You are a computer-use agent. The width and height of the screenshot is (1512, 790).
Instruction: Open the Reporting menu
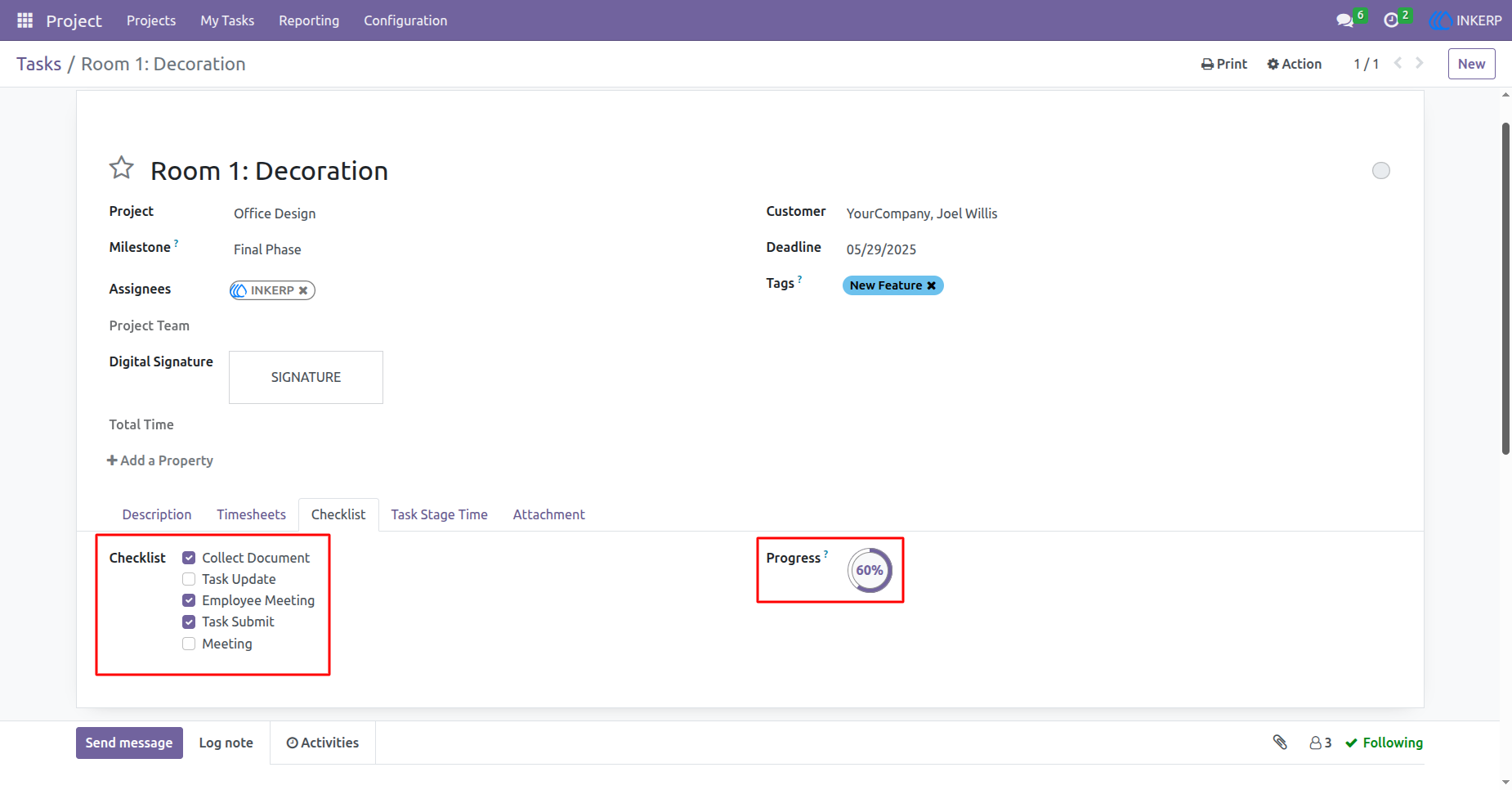(309, 20)
